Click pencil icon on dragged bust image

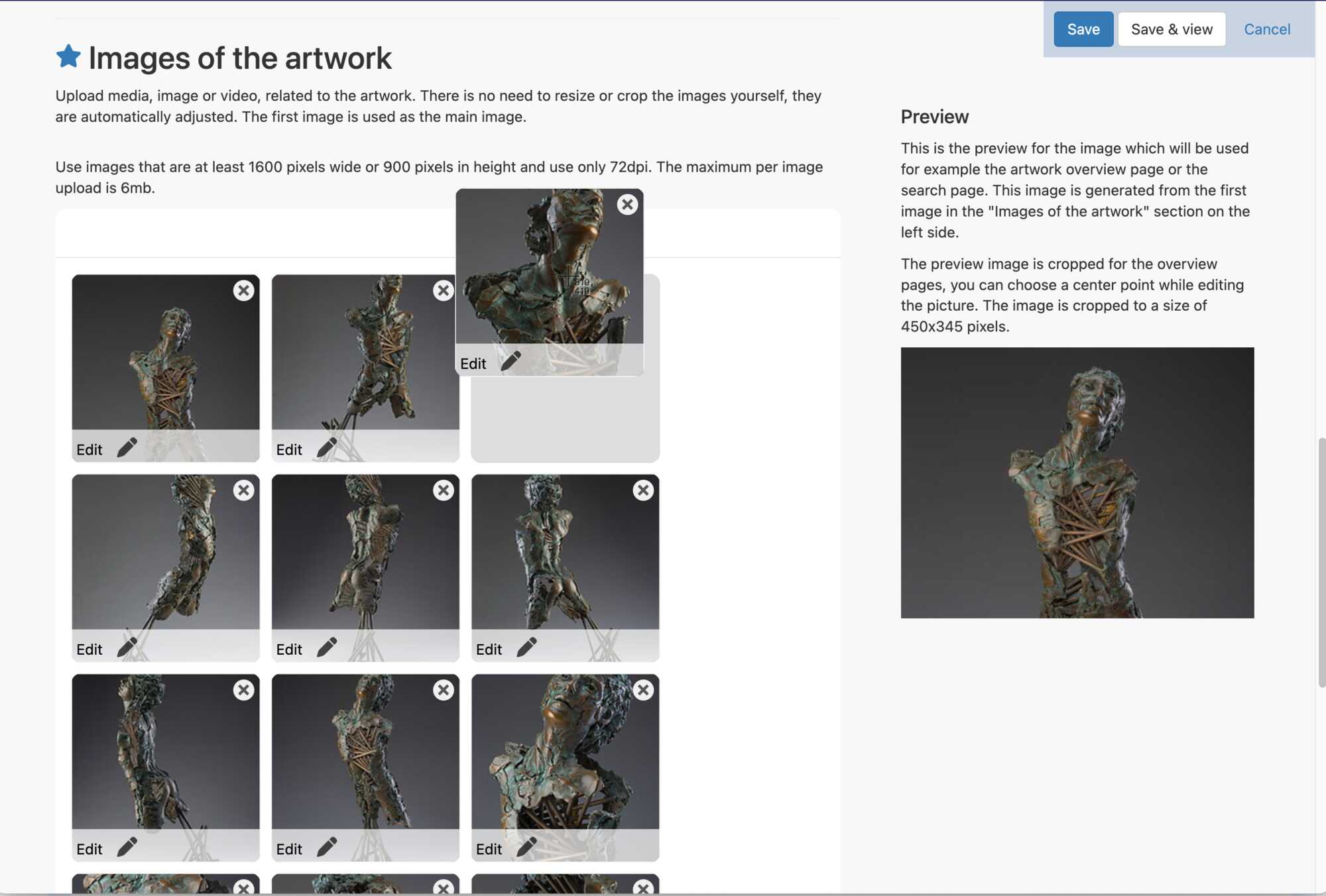(511, 362)
